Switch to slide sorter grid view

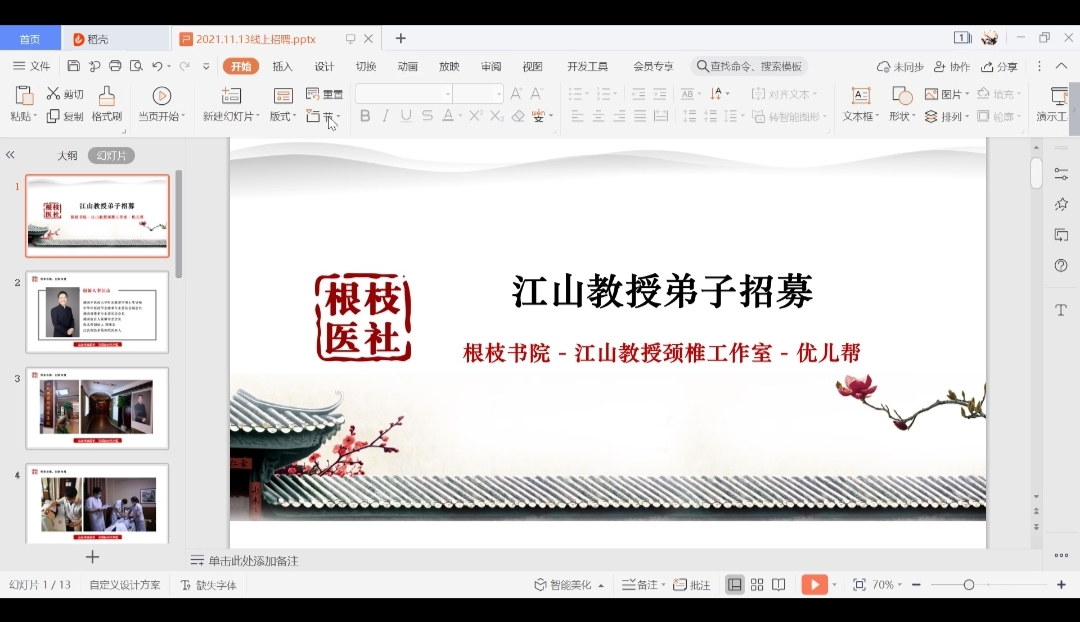(x=757, y=585)
